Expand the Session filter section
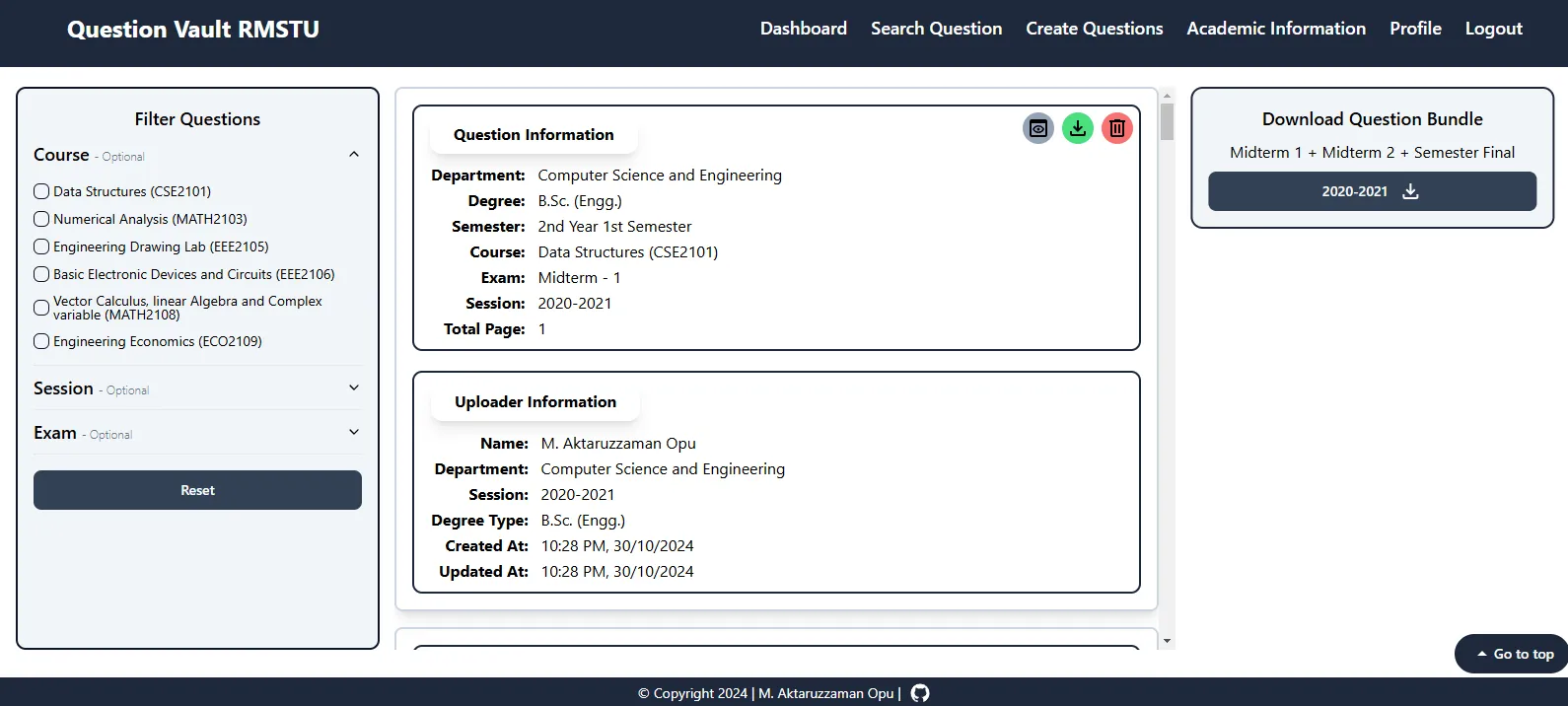The image size is (1568, 706). pos(354,388)
